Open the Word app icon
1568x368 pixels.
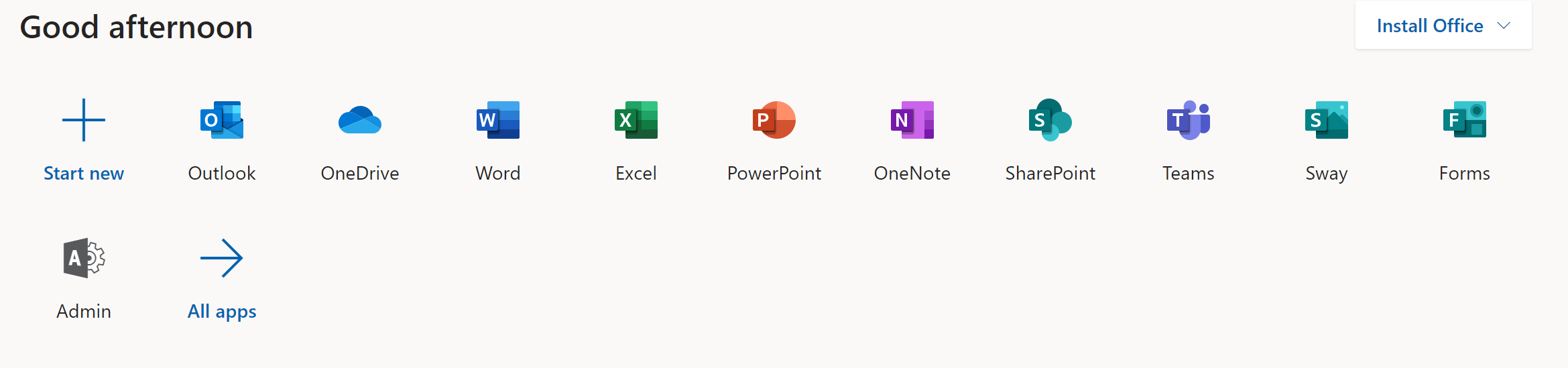498,120
